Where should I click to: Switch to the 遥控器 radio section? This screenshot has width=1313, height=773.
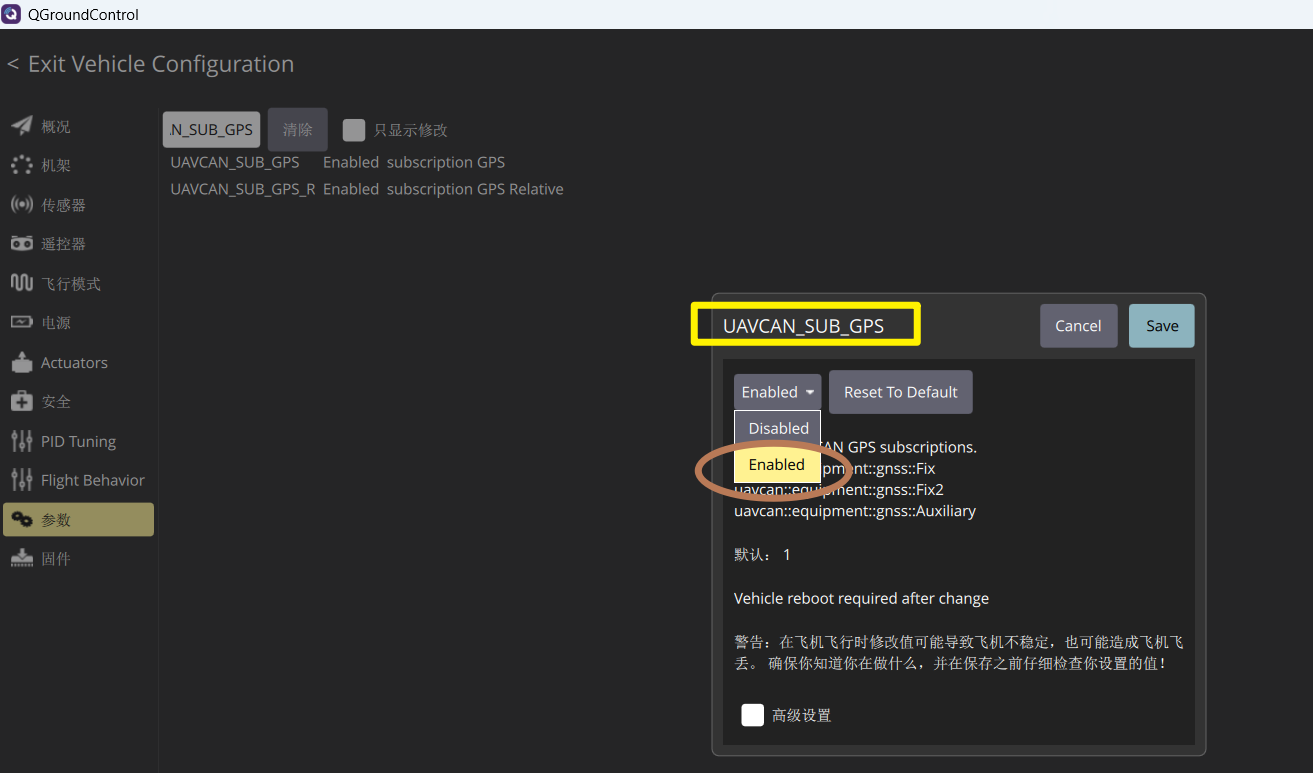(78, 244)
